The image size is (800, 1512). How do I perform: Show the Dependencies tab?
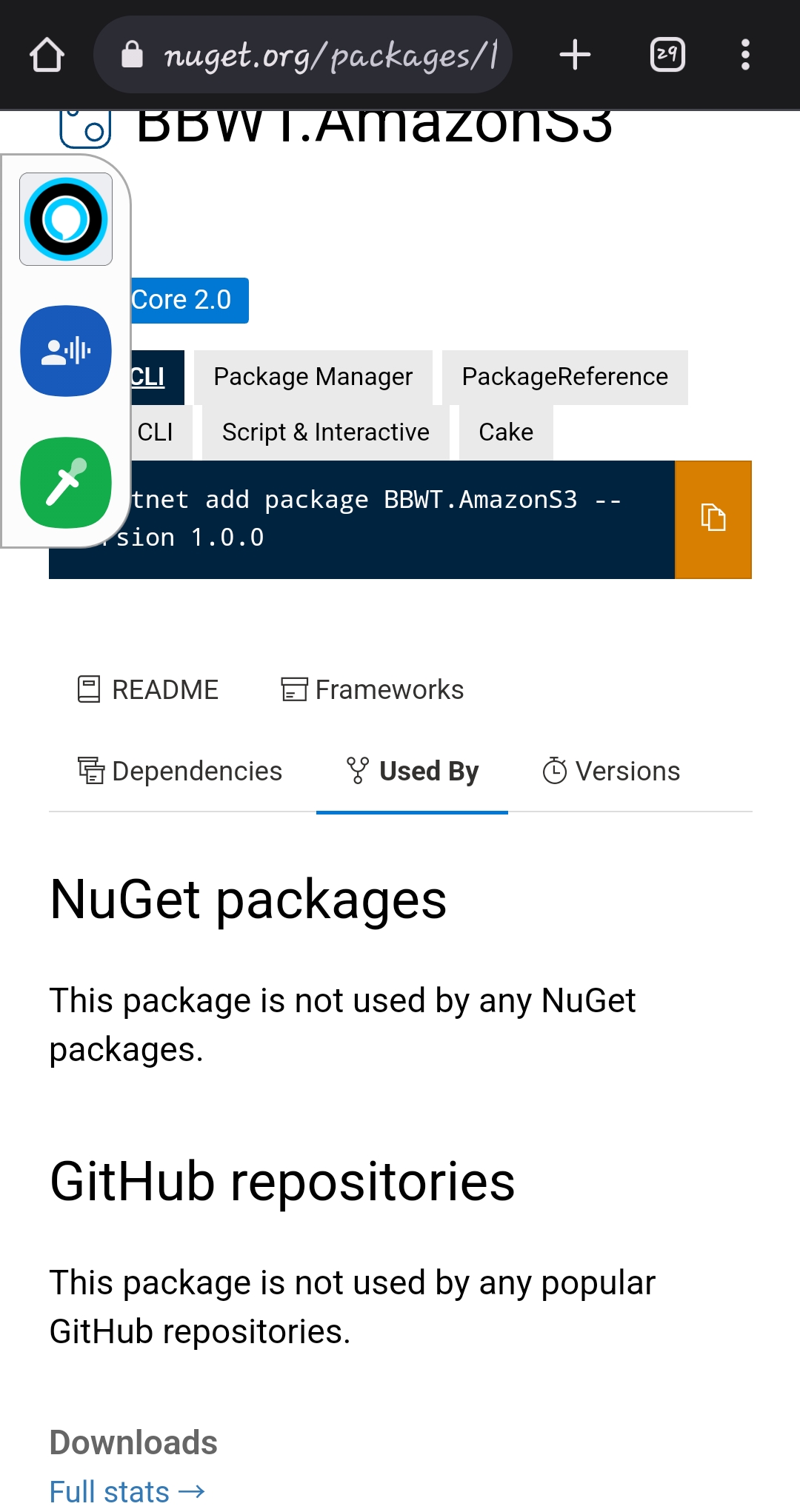coord(181,771)
